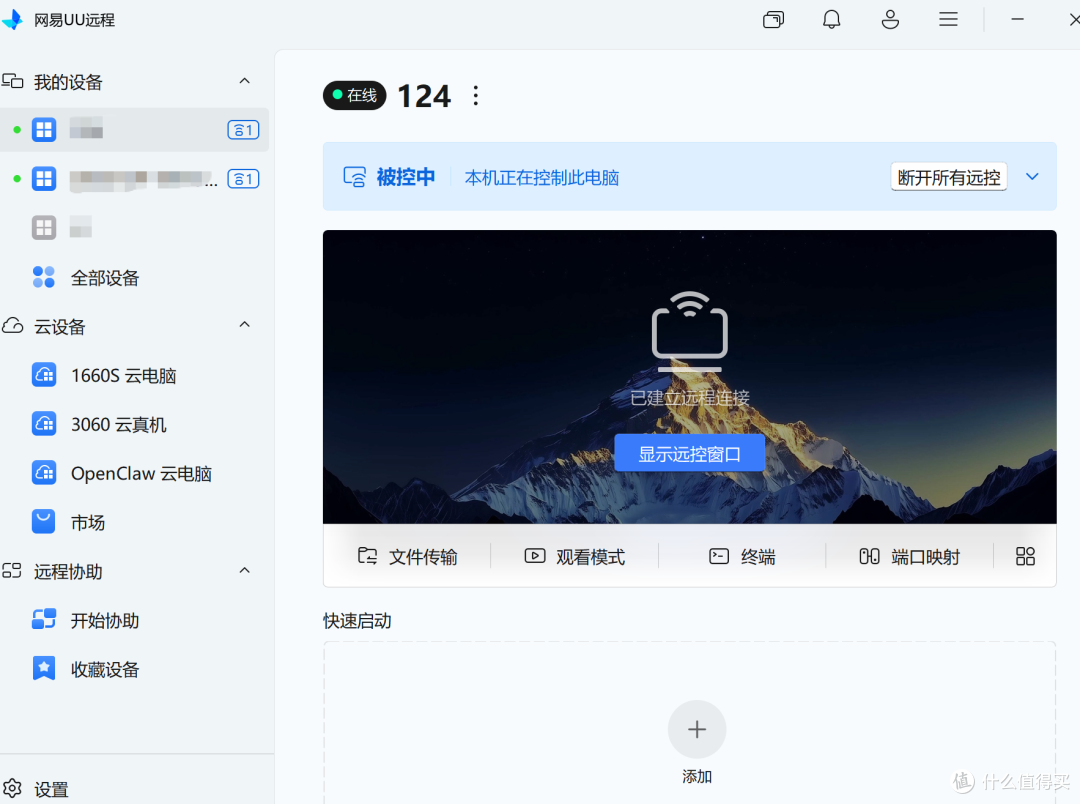Open 1660S 云电脑
Viewport: 1080px width, 804px height.
[134, 375]
